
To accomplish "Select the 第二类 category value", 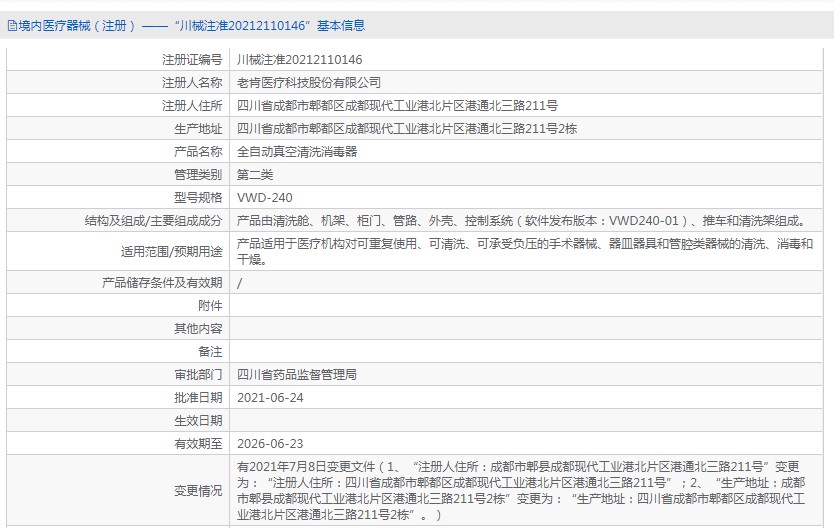I will coord(255,174).
